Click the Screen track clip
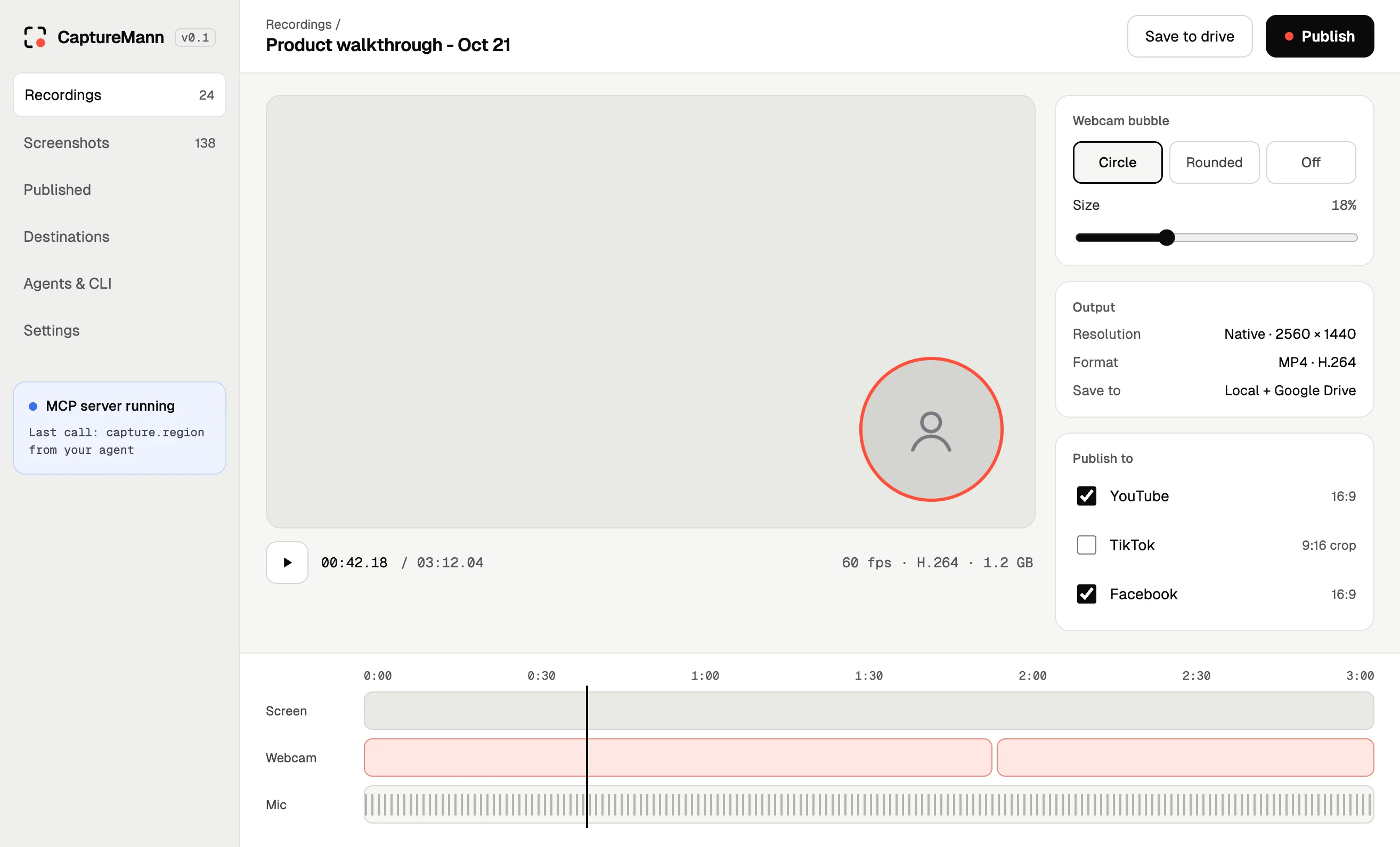Screen dimensions: 1400x847 [x=868, y=711]
